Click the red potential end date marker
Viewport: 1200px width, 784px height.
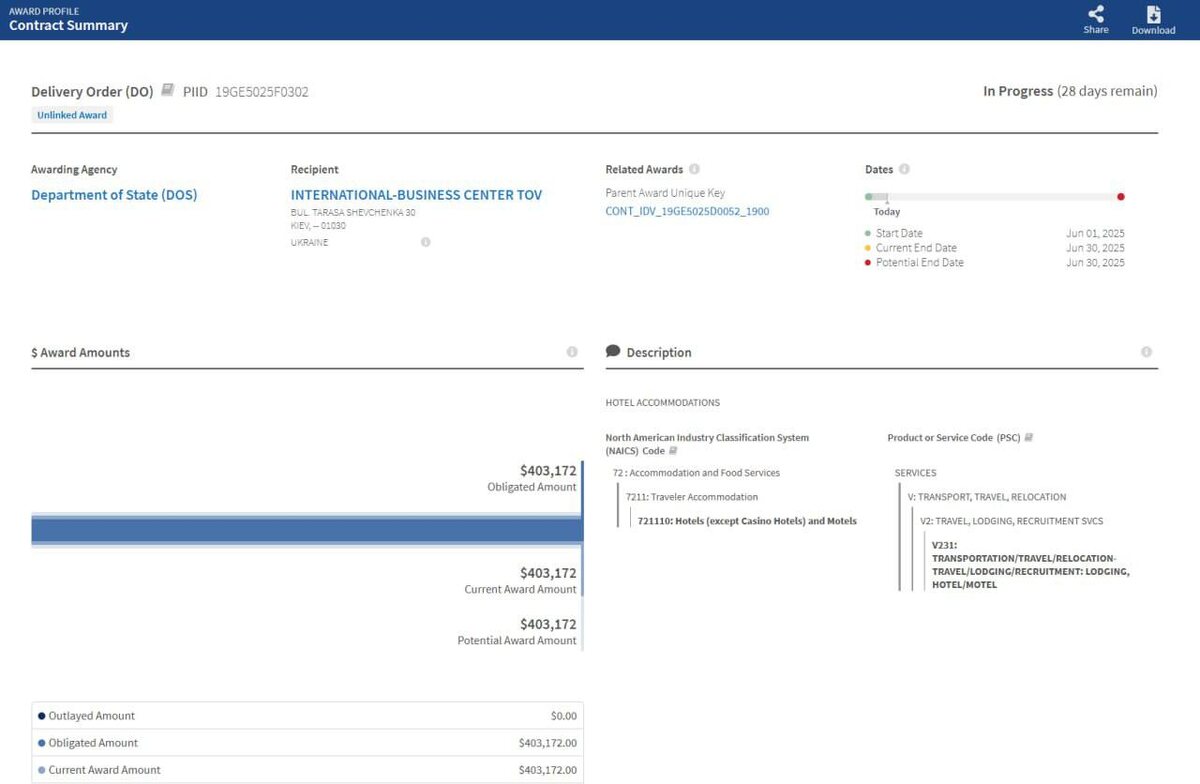pos(1121,197)
